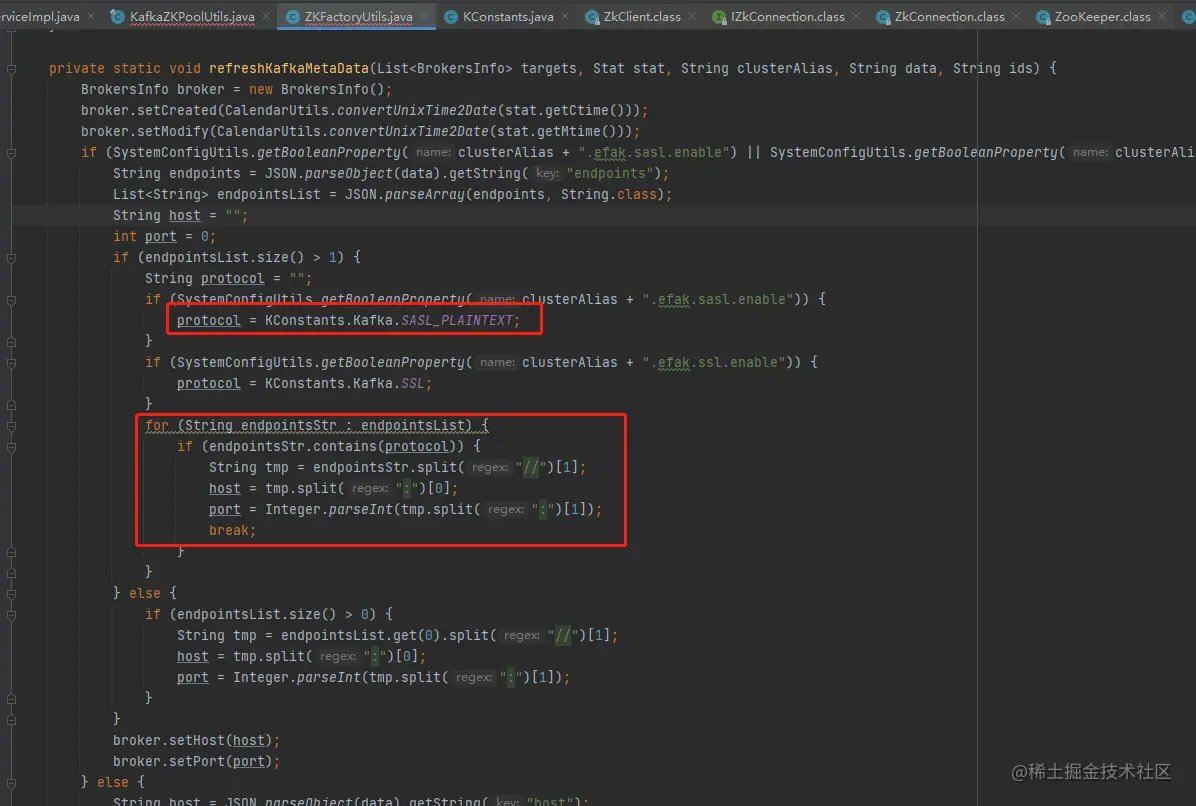Collapse fold at endpointsList.size() > 0 line
The image size is (1196, 806).
[x=11, y=615]
